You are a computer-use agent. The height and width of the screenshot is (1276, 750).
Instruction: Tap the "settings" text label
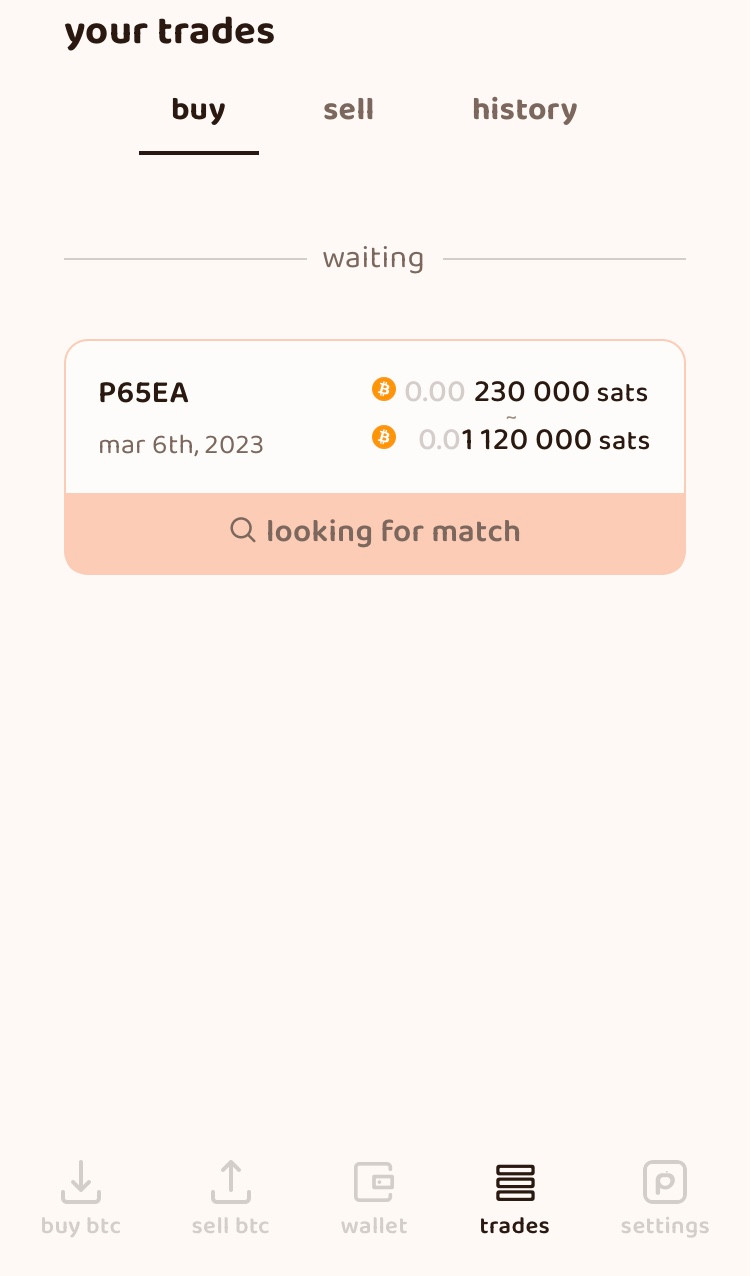coord(665,1226)
